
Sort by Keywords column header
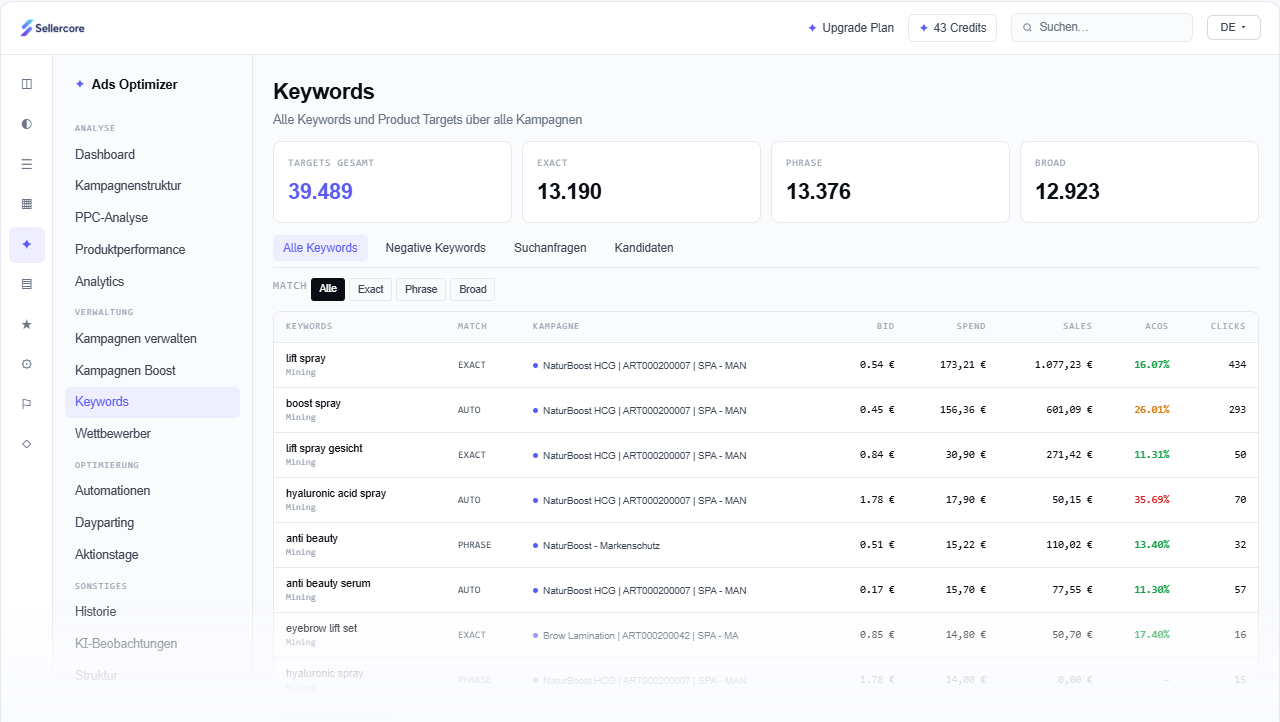click(309, 327)
